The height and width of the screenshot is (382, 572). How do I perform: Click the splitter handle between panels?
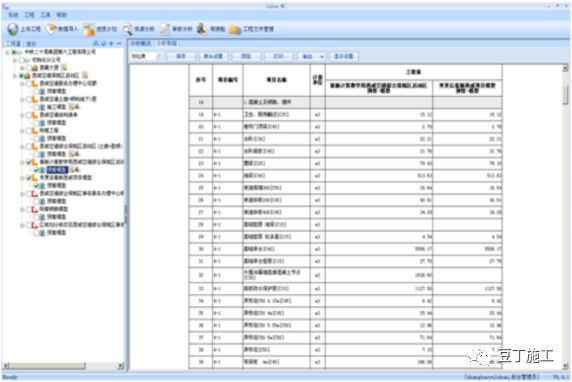tap(126, 214)
